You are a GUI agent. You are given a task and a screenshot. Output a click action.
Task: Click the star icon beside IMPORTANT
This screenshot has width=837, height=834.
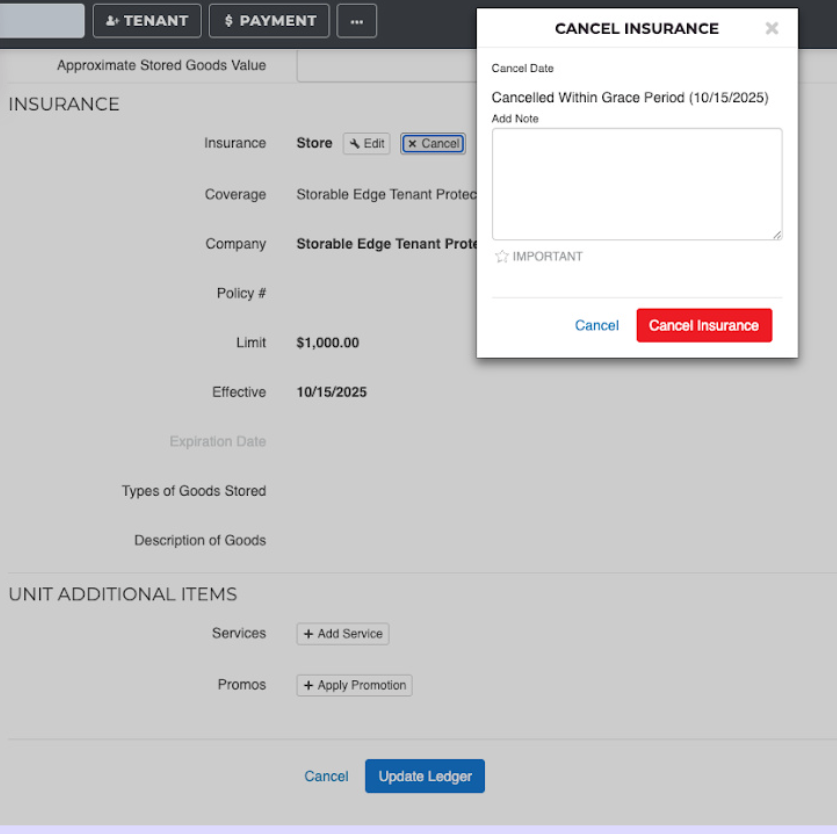[x=502, y=257]
